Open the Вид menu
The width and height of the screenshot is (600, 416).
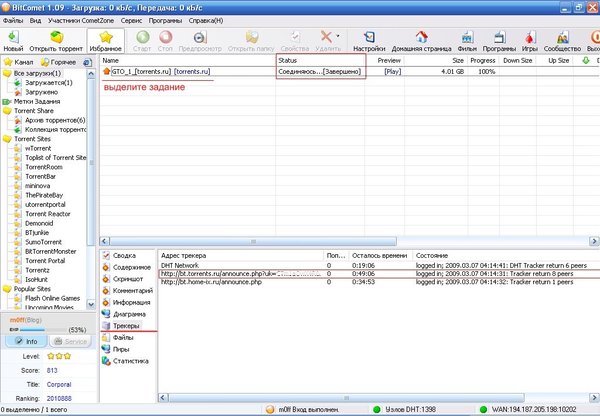[x=35, y=21]
